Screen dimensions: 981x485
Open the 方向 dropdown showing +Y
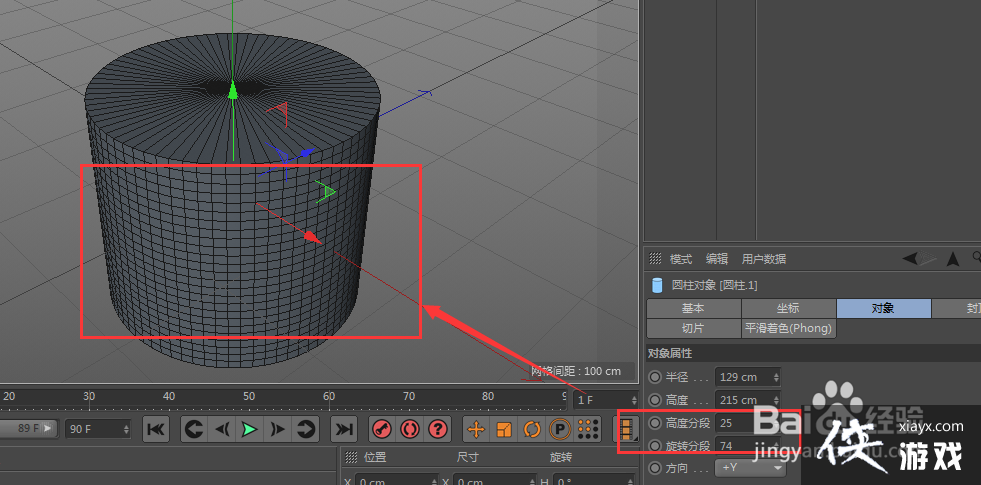pos(750,468)
